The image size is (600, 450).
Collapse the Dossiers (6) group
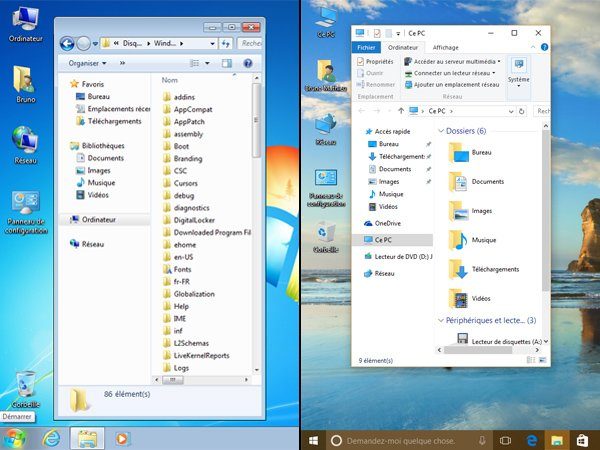[x=441, y=131]
